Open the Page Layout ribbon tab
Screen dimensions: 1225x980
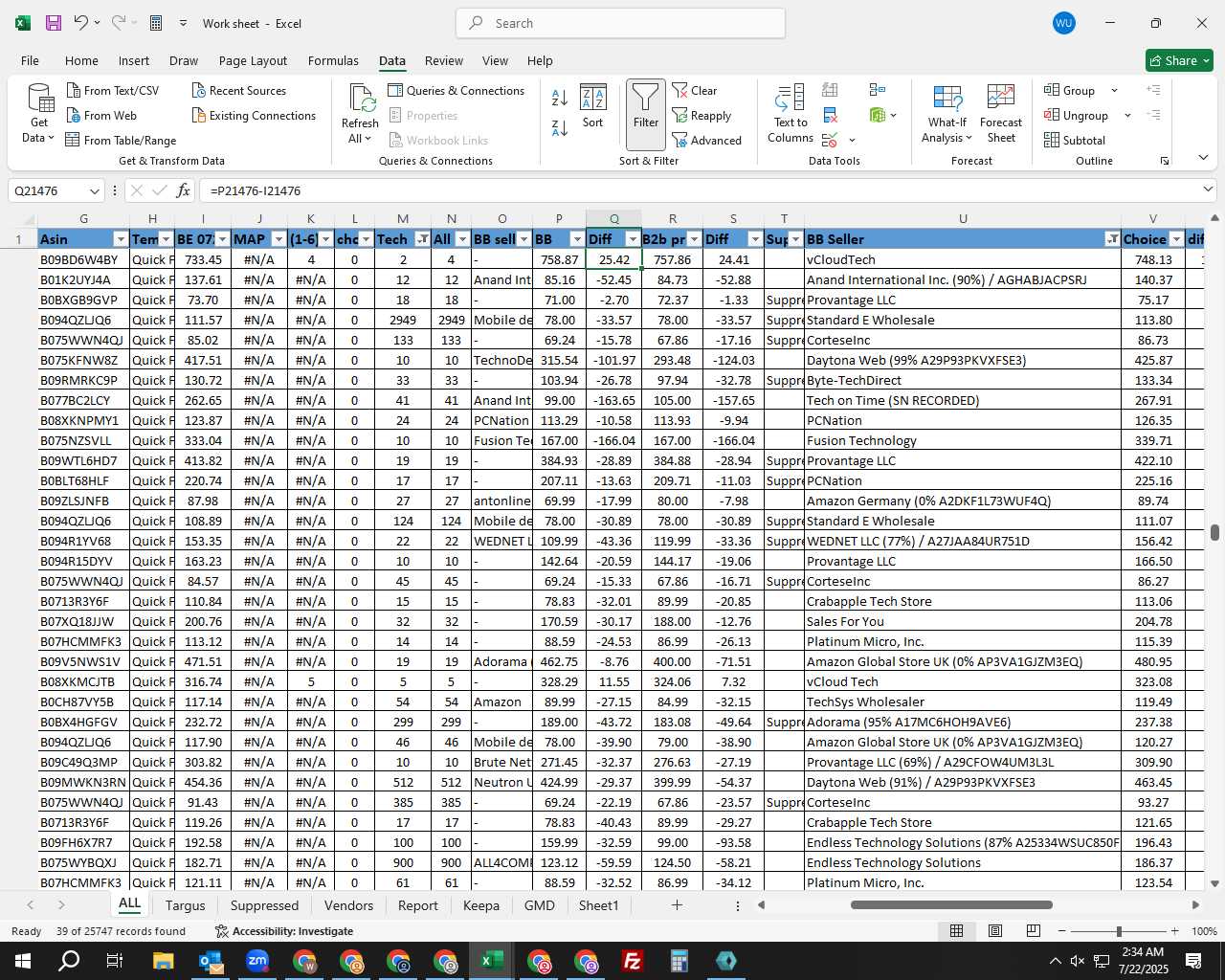click(x=253, y=60)
